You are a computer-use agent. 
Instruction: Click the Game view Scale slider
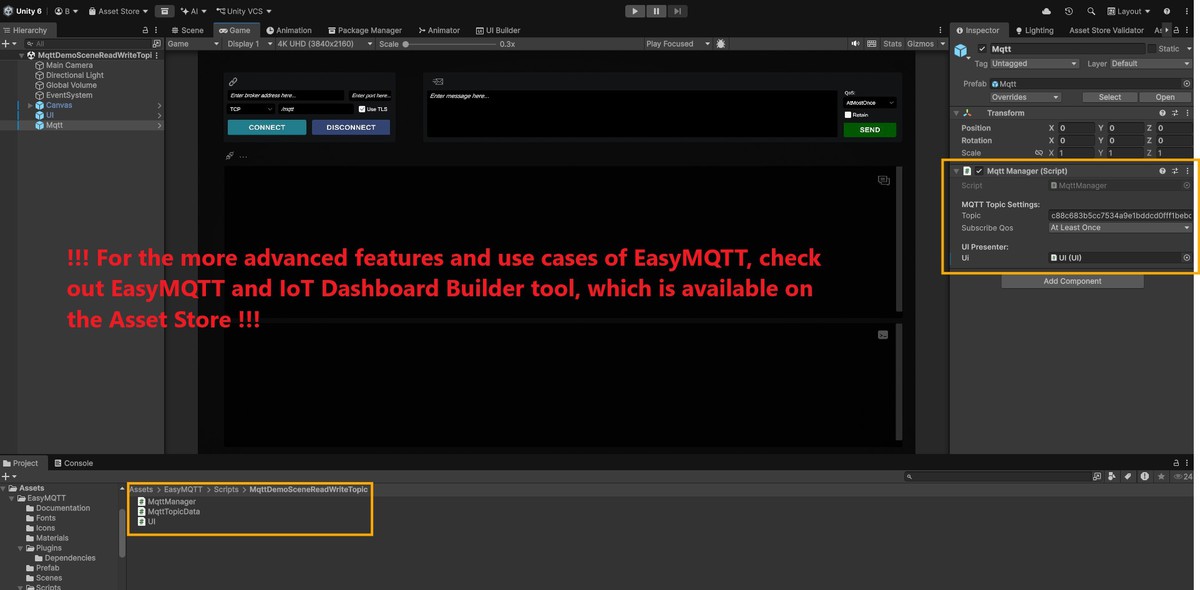click(448, 44)
